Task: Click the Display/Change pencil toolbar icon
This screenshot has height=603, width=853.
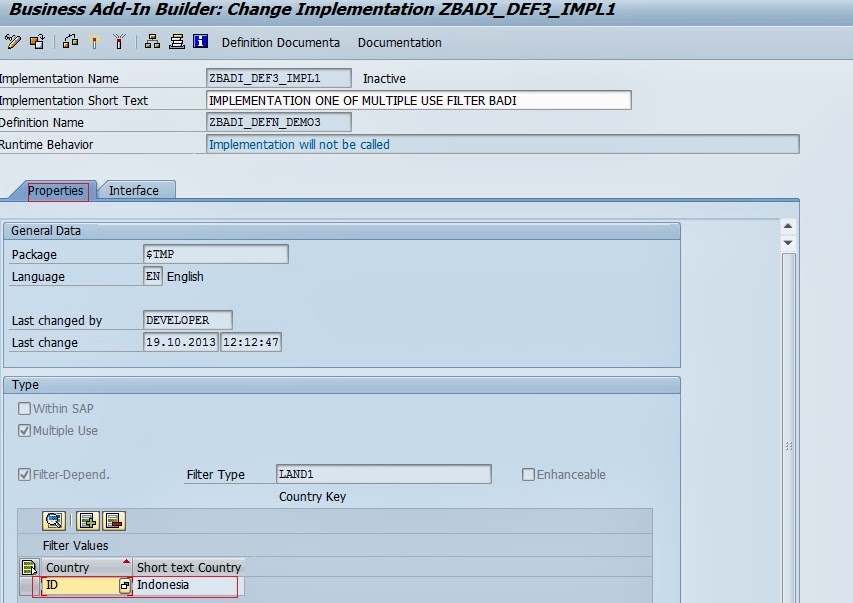Action: coord(13,42)
